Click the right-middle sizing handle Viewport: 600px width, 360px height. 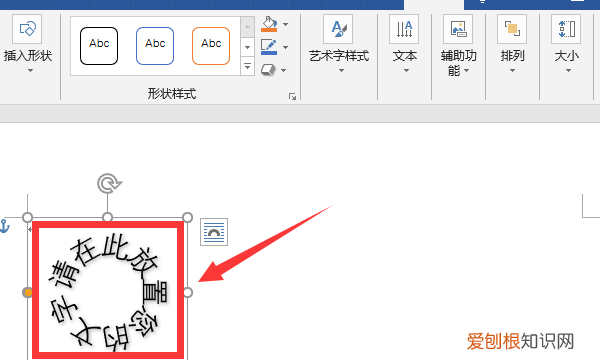[x=188, y=293]
